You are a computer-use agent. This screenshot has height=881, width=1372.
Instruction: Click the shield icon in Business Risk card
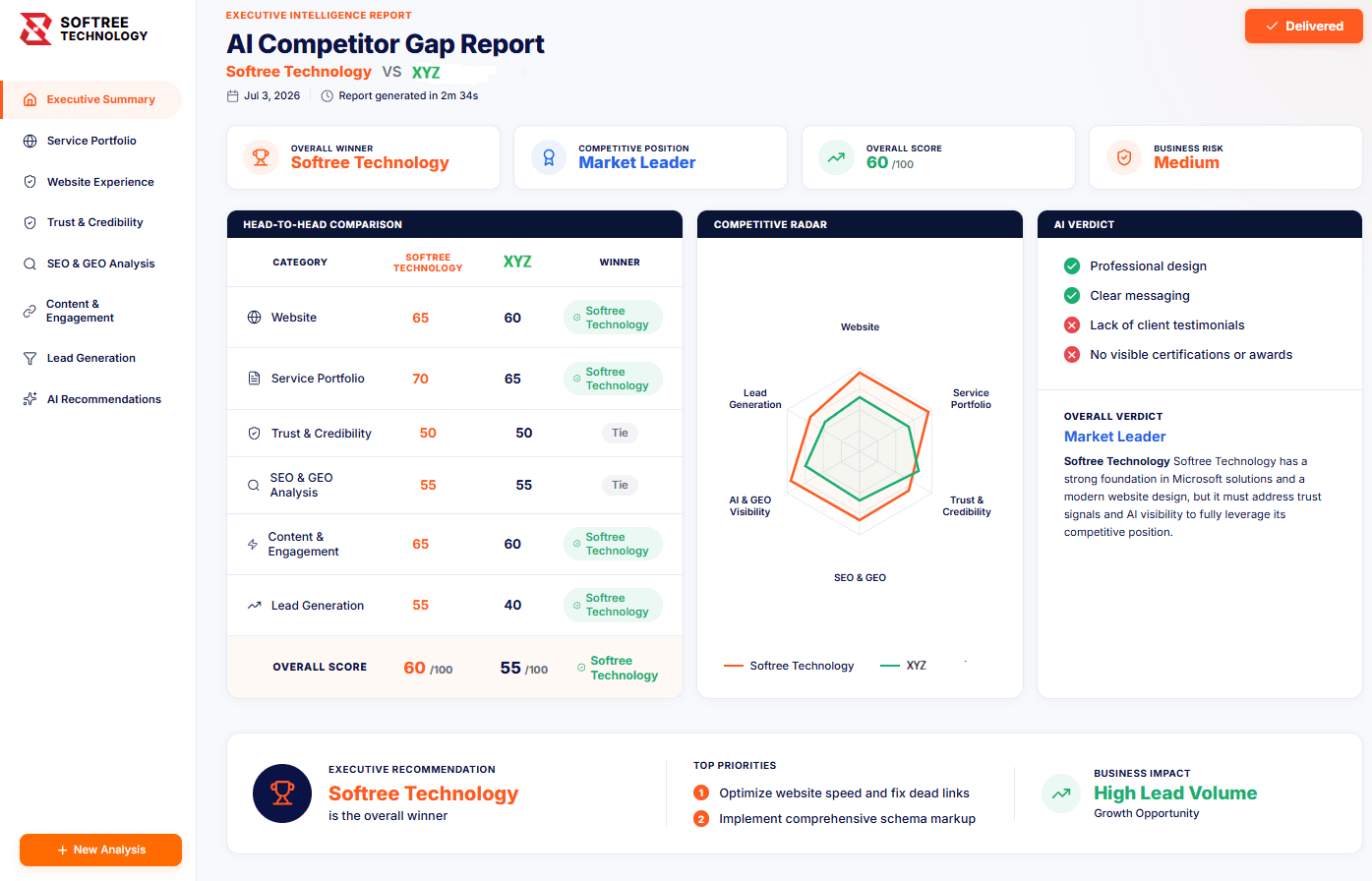click(x=1124, y=156)
